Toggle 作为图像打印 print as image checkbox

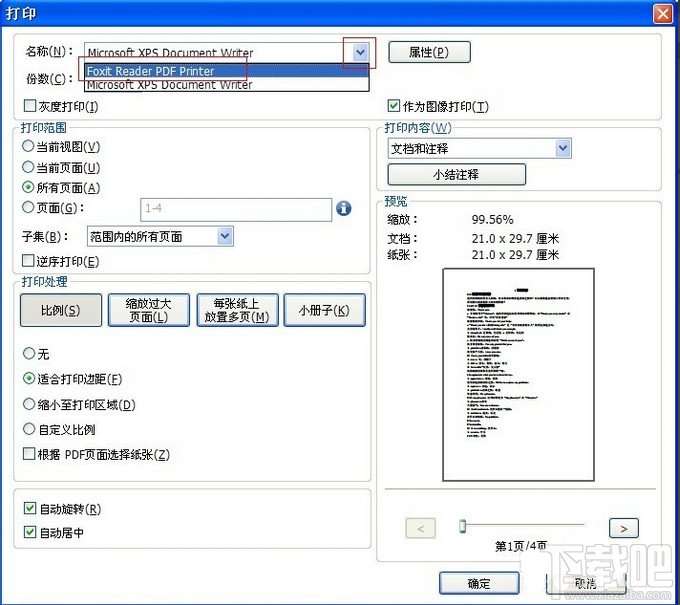pyautogui.click(x=393, y=105)
